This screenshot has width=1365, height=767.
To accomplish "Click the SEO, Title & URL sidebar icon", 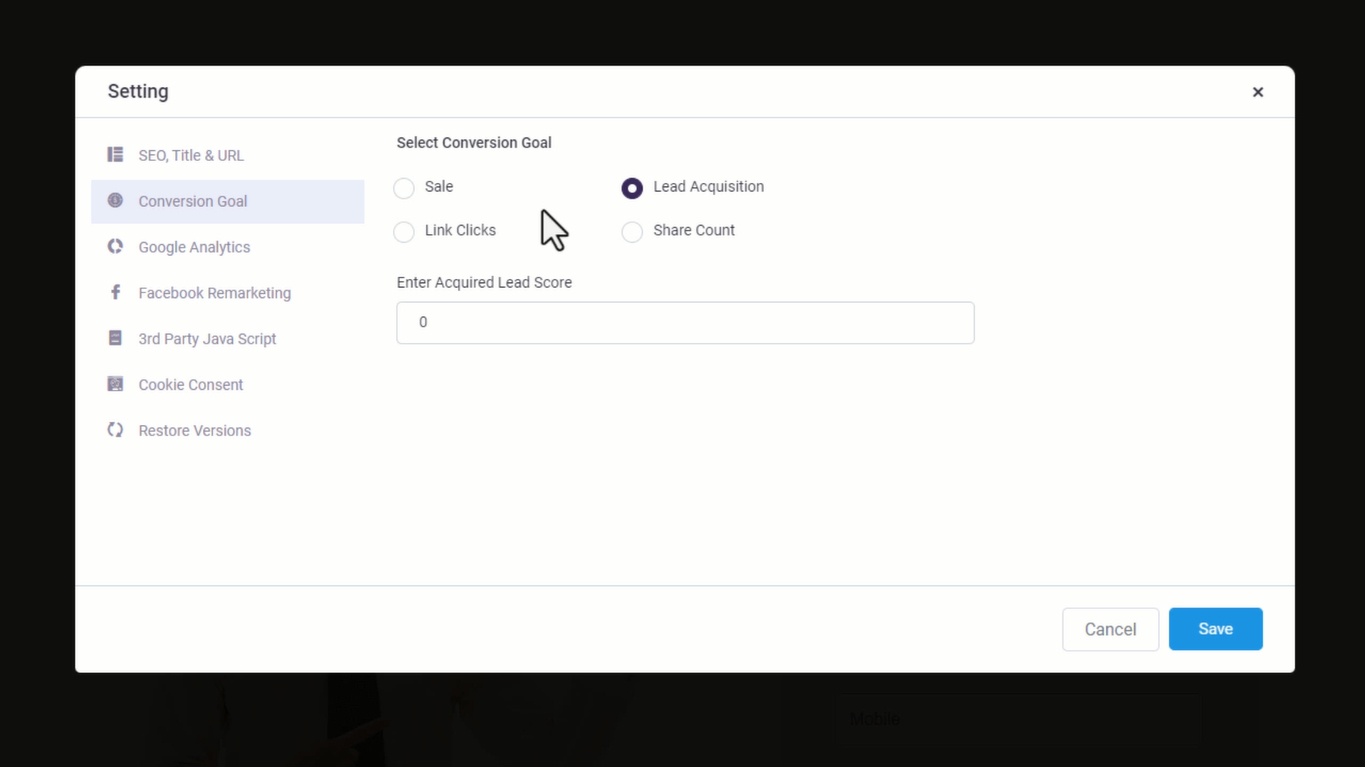I will pyautogui.click(x=115, y=155).
